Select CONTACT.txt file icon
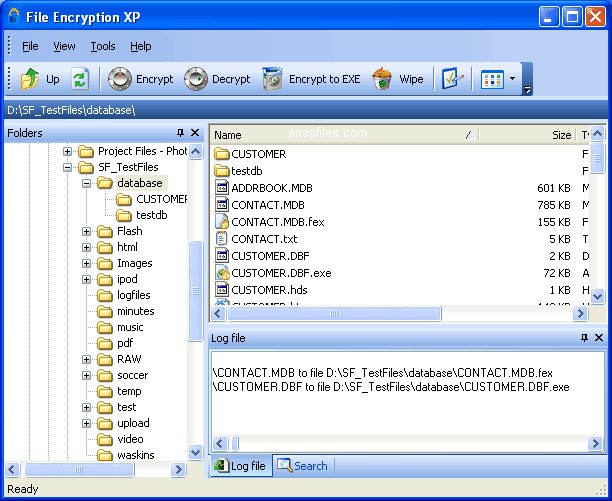612x501 pixels. (222, 238)
